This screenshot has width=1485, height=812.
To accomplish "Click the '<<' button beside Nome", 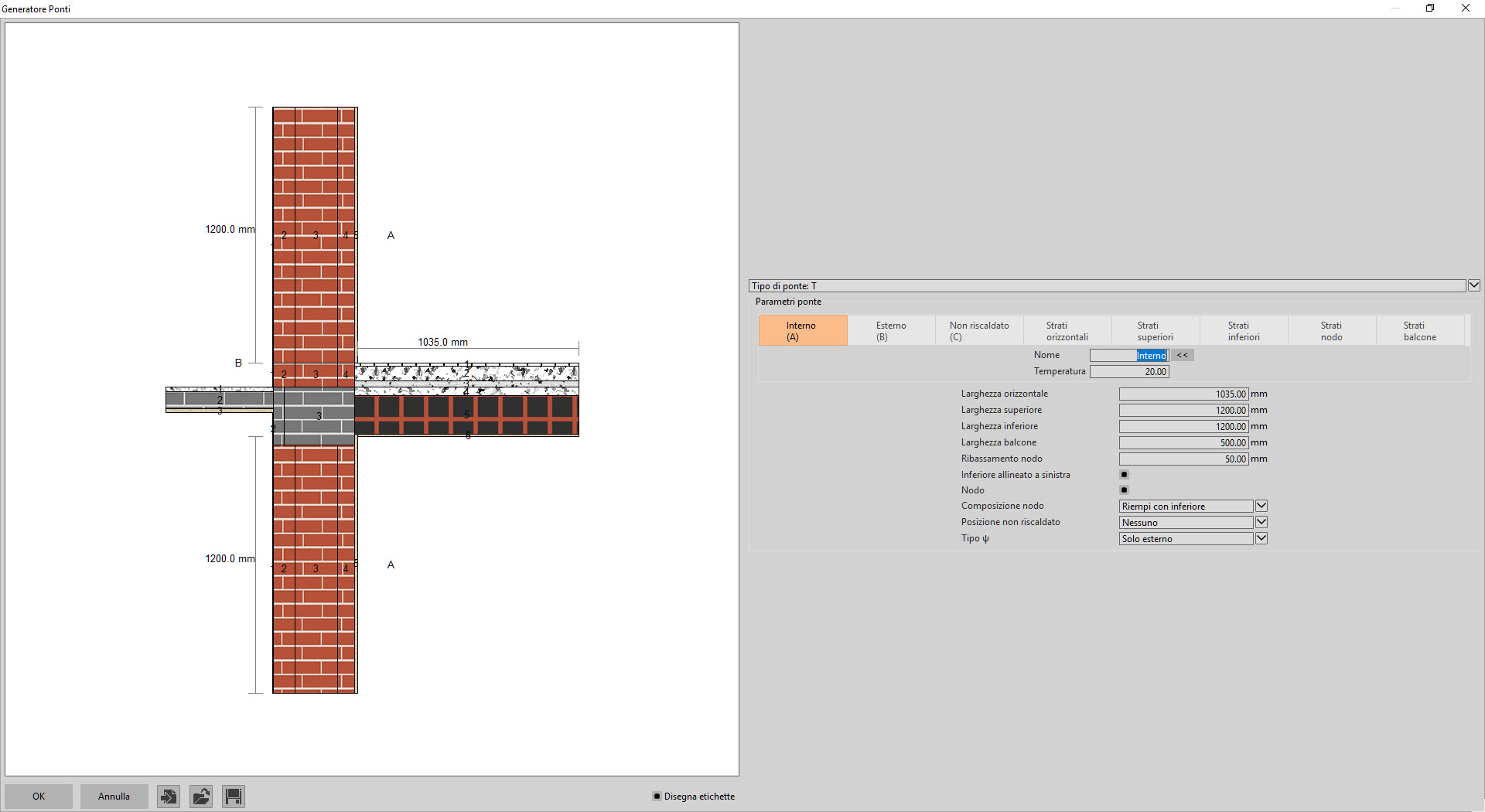I will [x=1182, y=355].
